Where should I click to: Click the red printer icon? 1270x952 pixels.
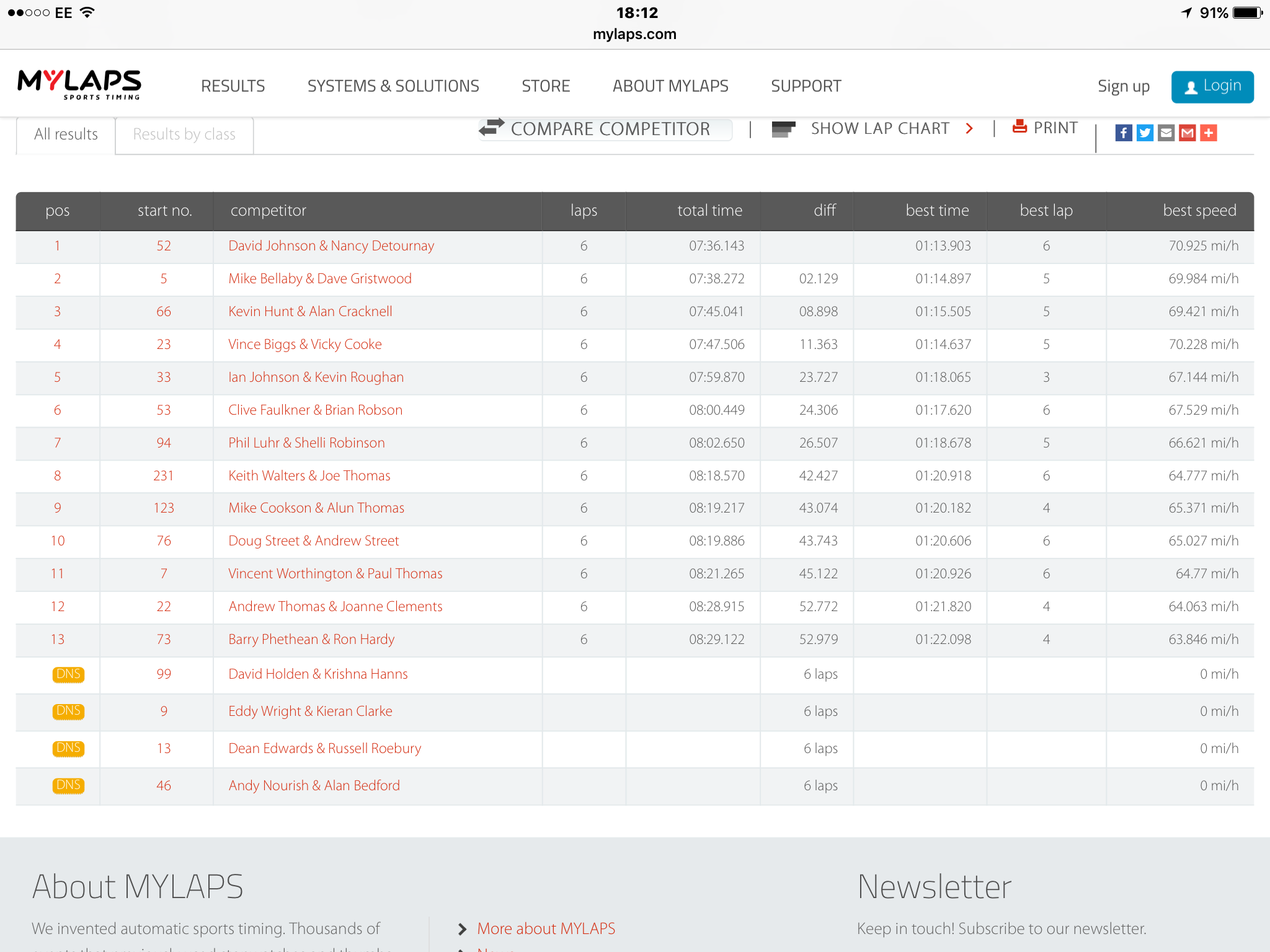(x=1019, y=126)
